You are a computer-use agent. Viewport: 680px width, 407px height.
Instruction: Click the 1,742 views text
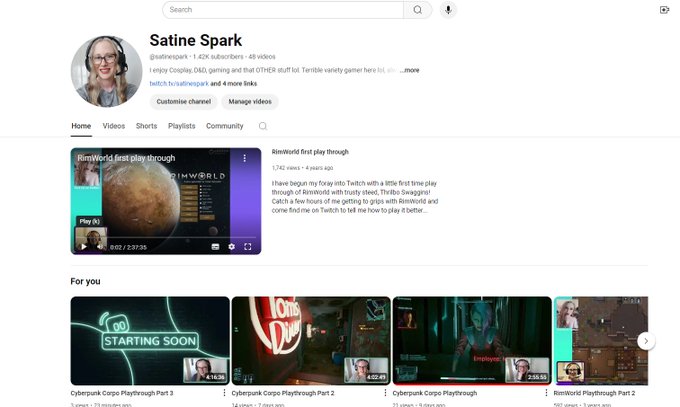tap(286, 168)
